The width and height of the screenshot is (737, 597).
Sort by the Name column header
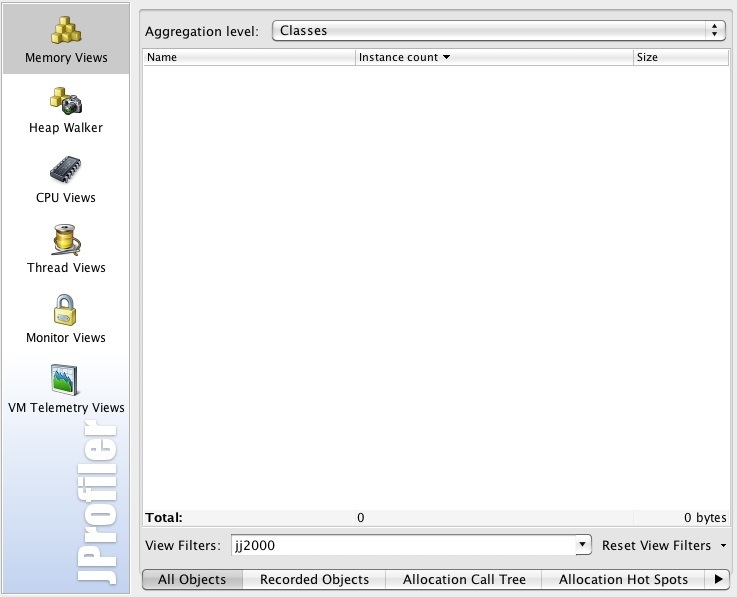[250, 58]
